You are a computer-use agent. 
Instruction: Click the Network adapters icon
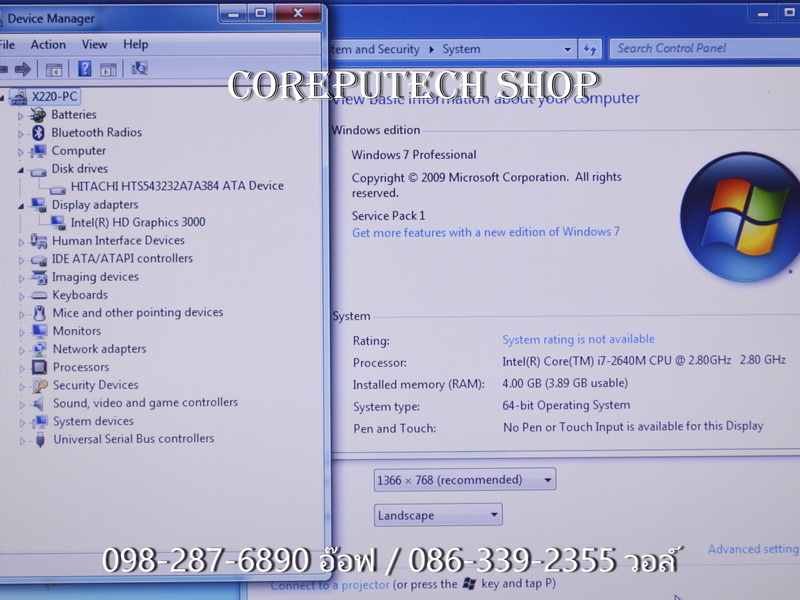coord(39,349)
